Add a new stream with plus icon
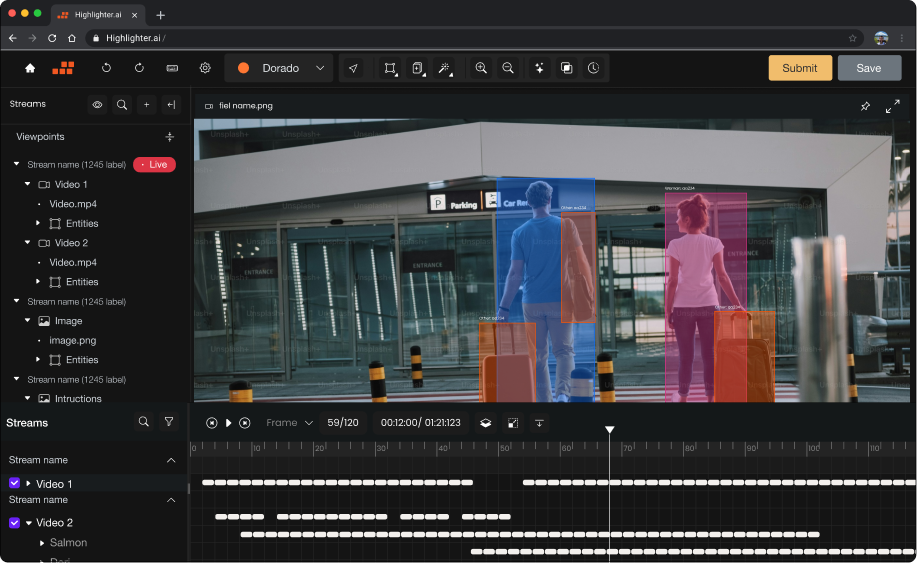The image size is (917, 563). (147, 105)
